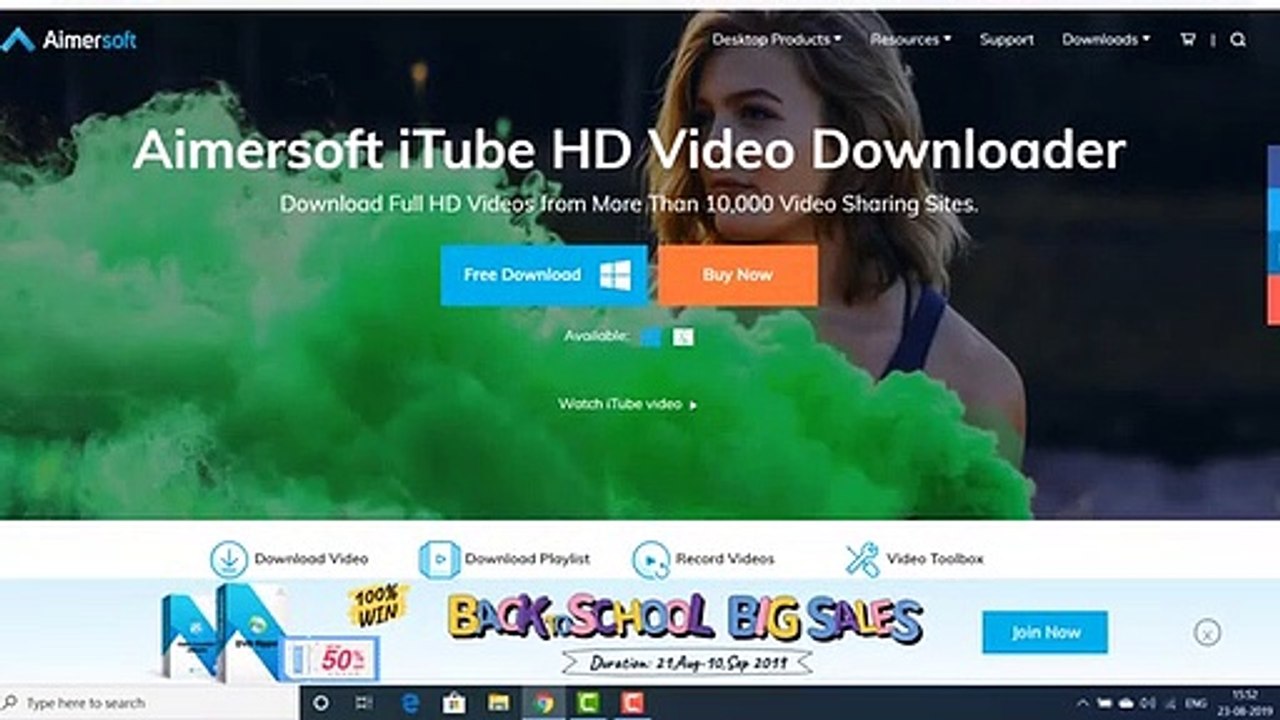Click the Windows taskbar search box
The width and height of the screenshot is (1280, 720).
click(150, 703)
